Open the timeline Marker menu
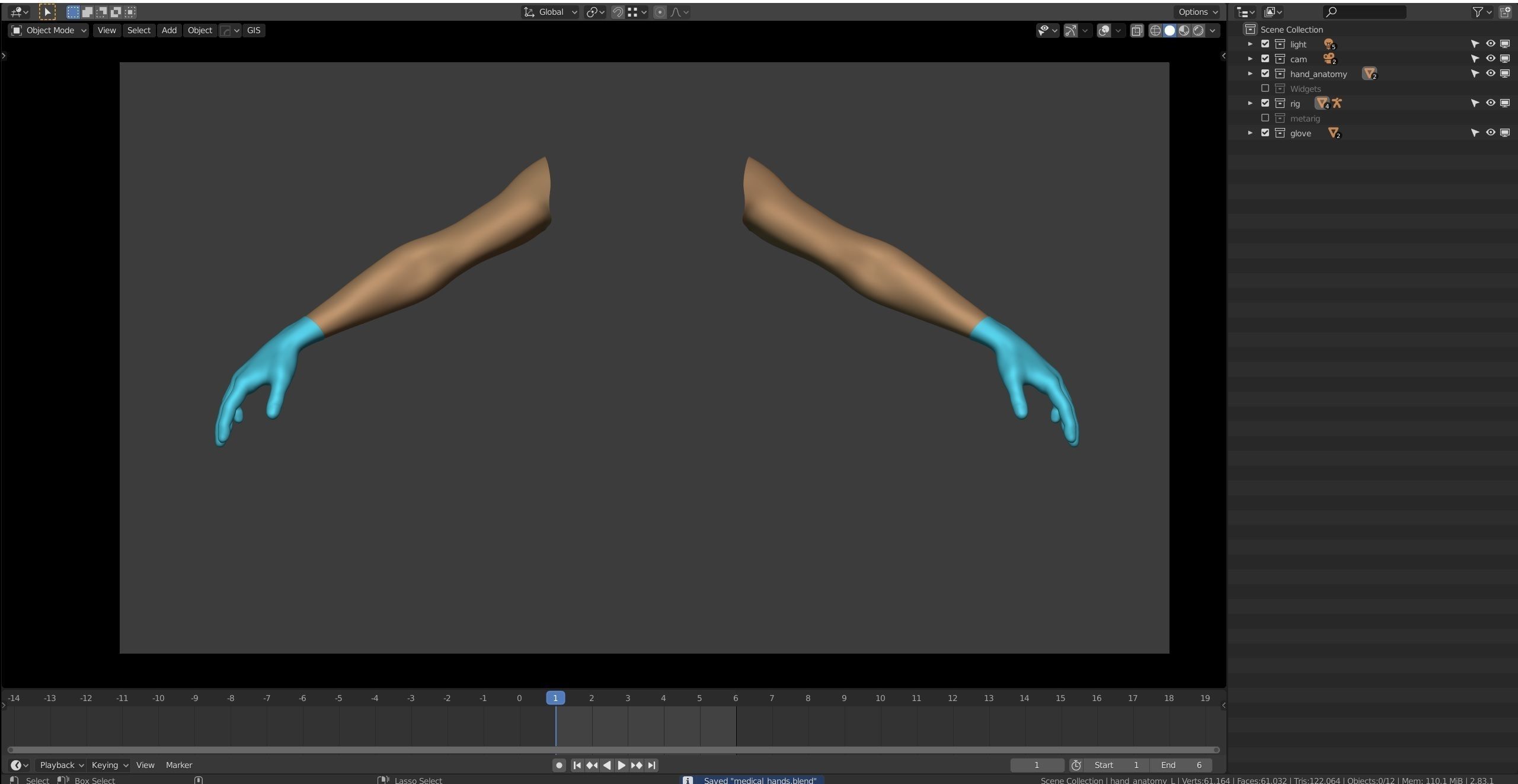The image size is (1518, 784). pyautogui.click(x=179, y=765)
